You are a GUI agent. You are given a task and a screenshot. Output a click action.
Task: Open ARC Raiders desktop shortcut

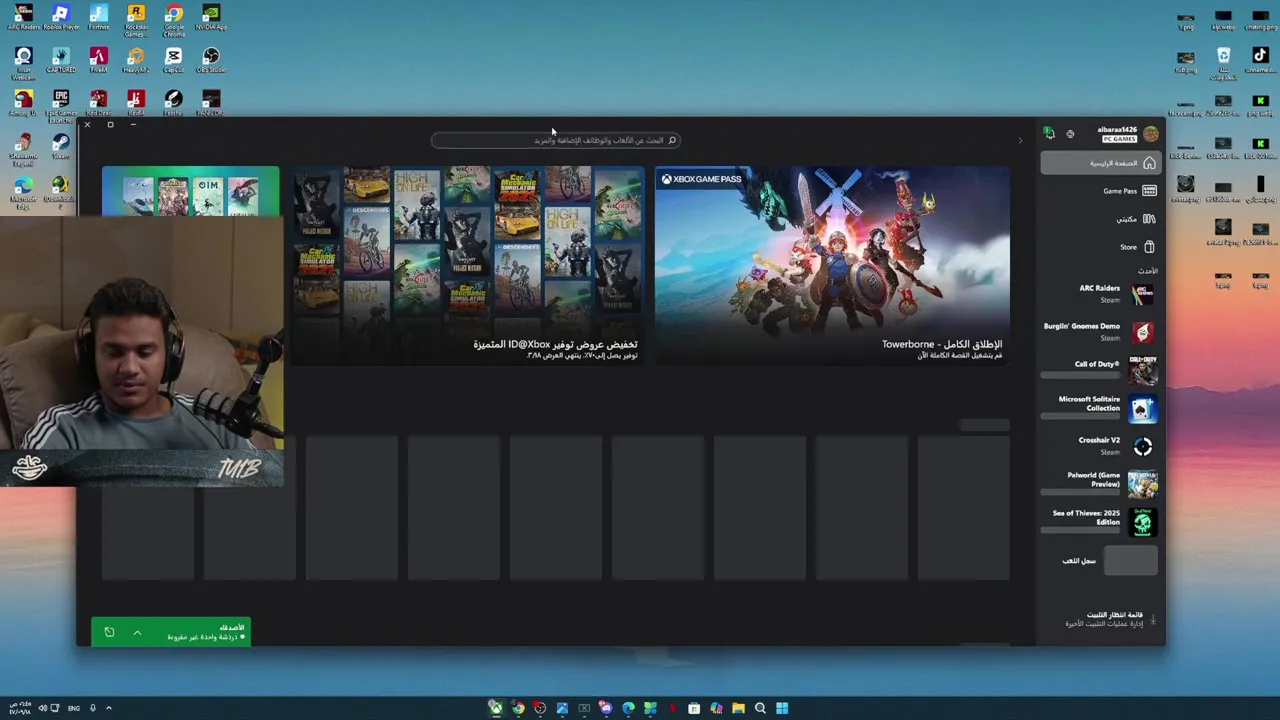click(x=23, y=17)
